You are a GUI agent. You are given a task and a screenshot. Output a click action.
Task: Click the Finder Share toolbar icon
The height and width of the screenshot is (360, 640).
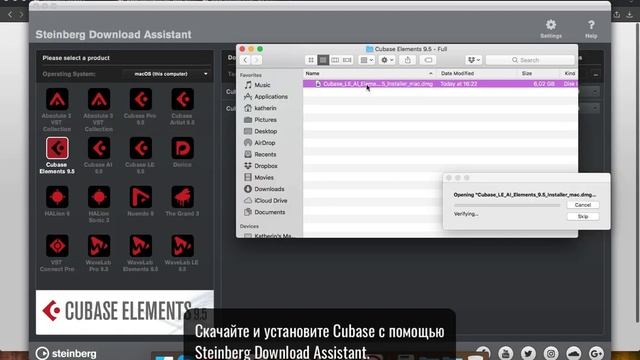click(x=407, y=60)
